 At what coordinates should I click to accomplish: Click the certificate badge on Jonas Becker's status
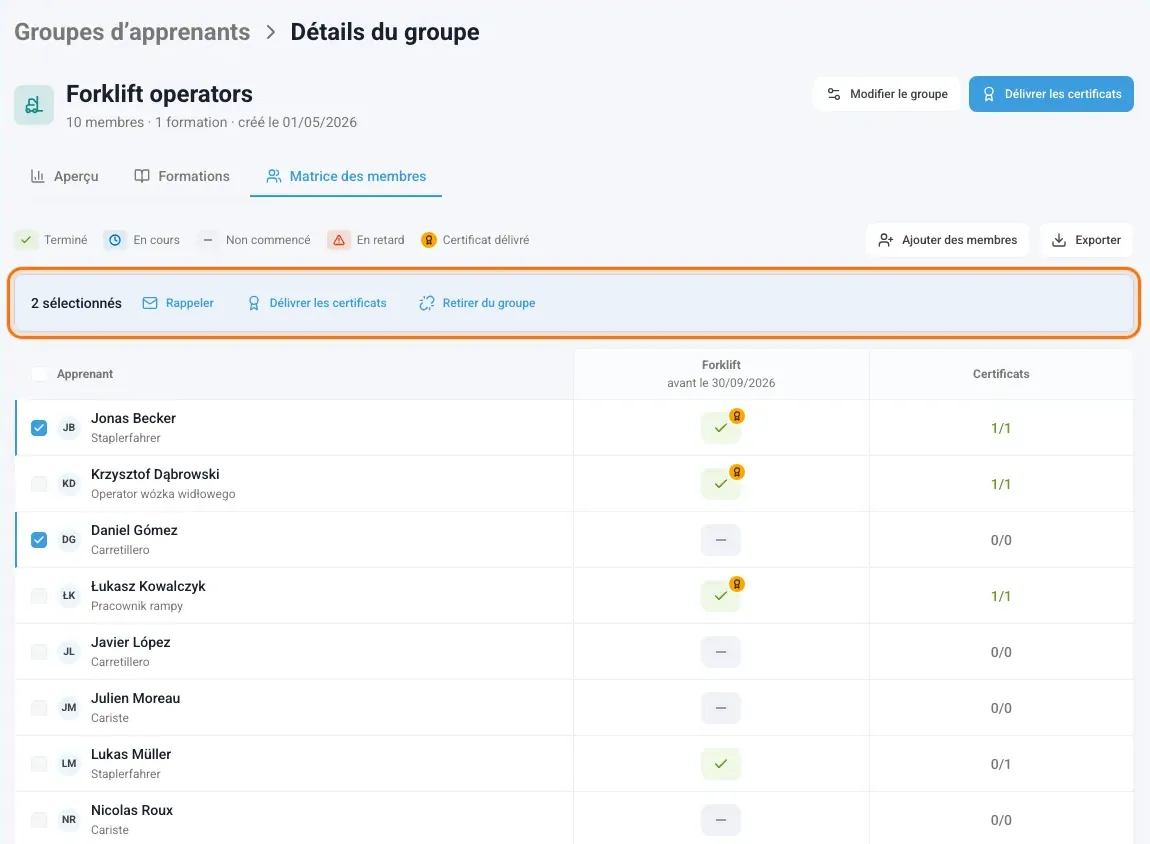pyautogui.click(x=737, y=416)
